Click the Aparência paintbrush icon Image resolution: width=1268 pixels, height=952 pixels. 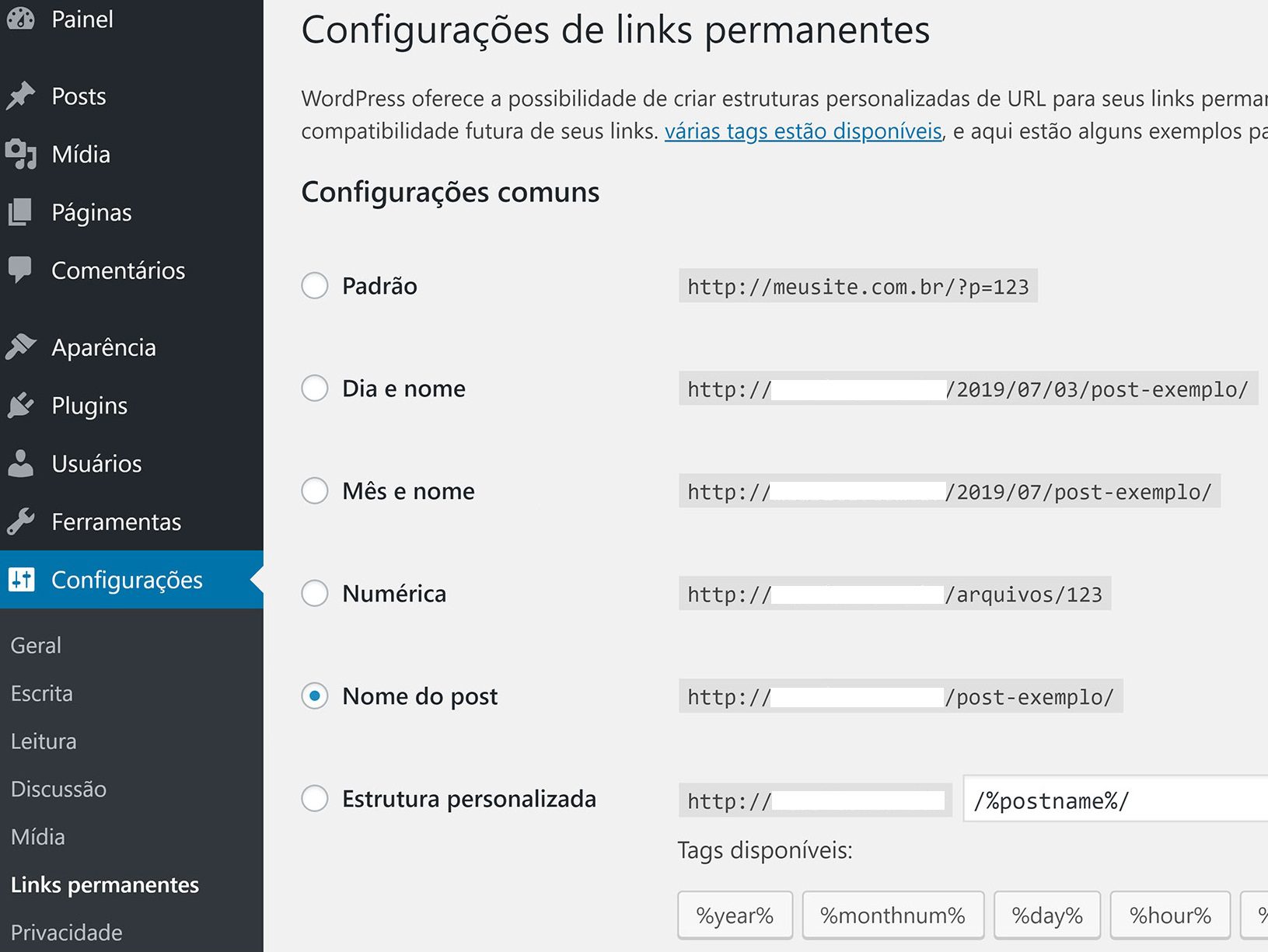(21, 347)
